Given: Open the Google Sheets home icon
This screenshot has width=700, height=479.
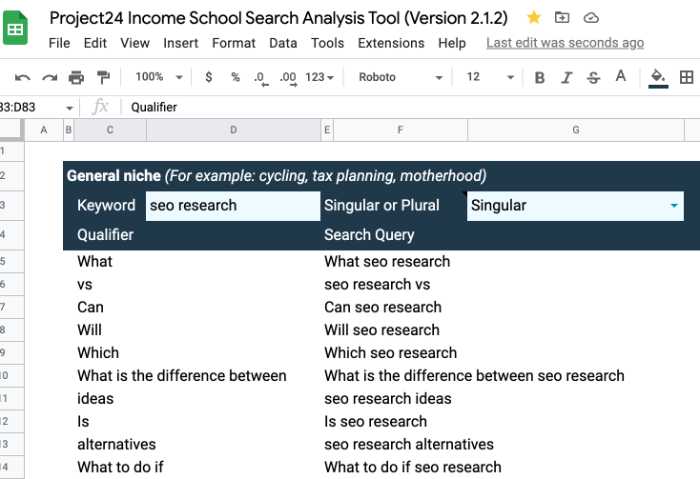Looking at the screenshot, I should [x=15, y=29].
